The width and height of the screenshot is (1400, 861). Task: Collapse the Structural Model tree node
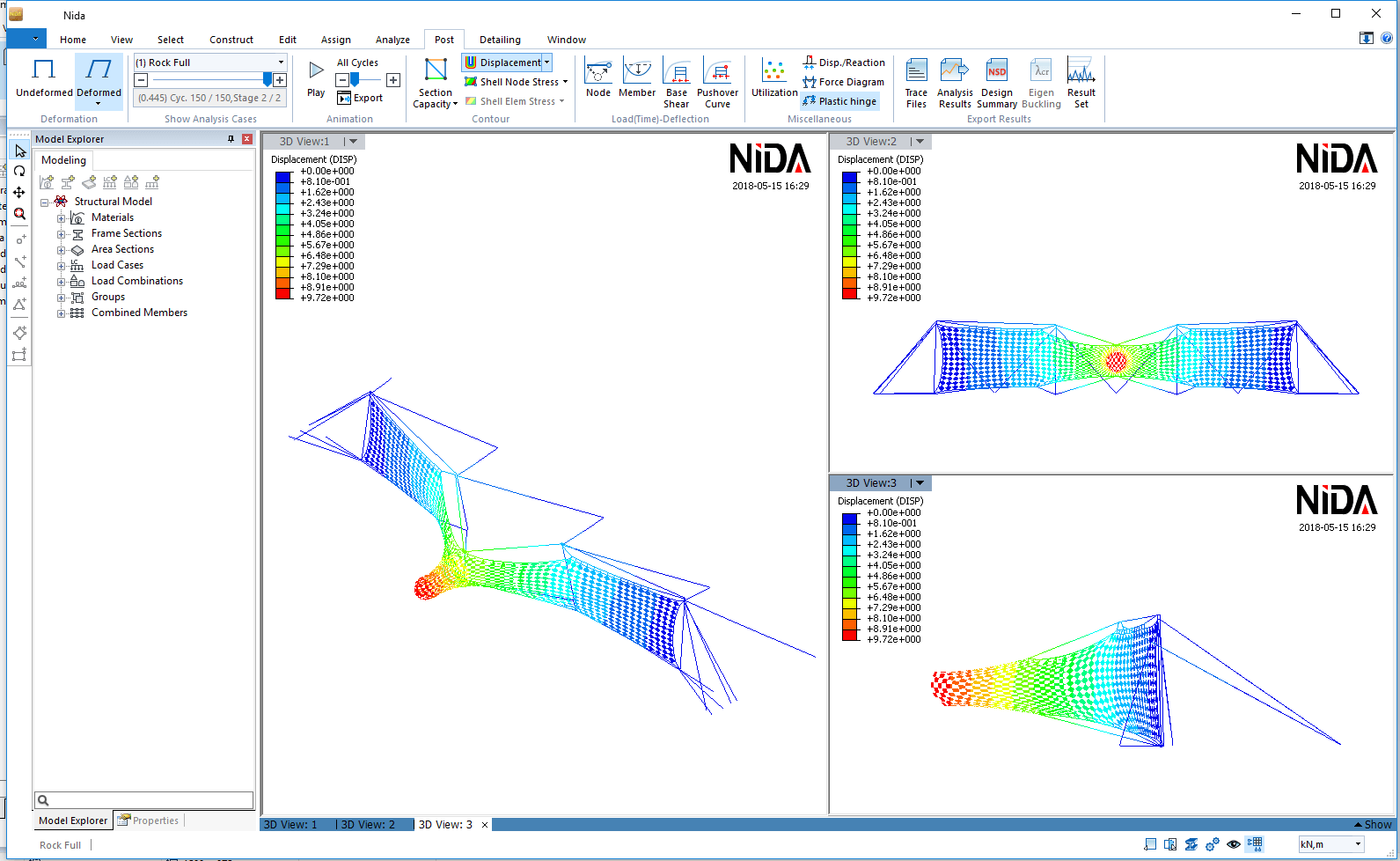(x=44, y=202)
